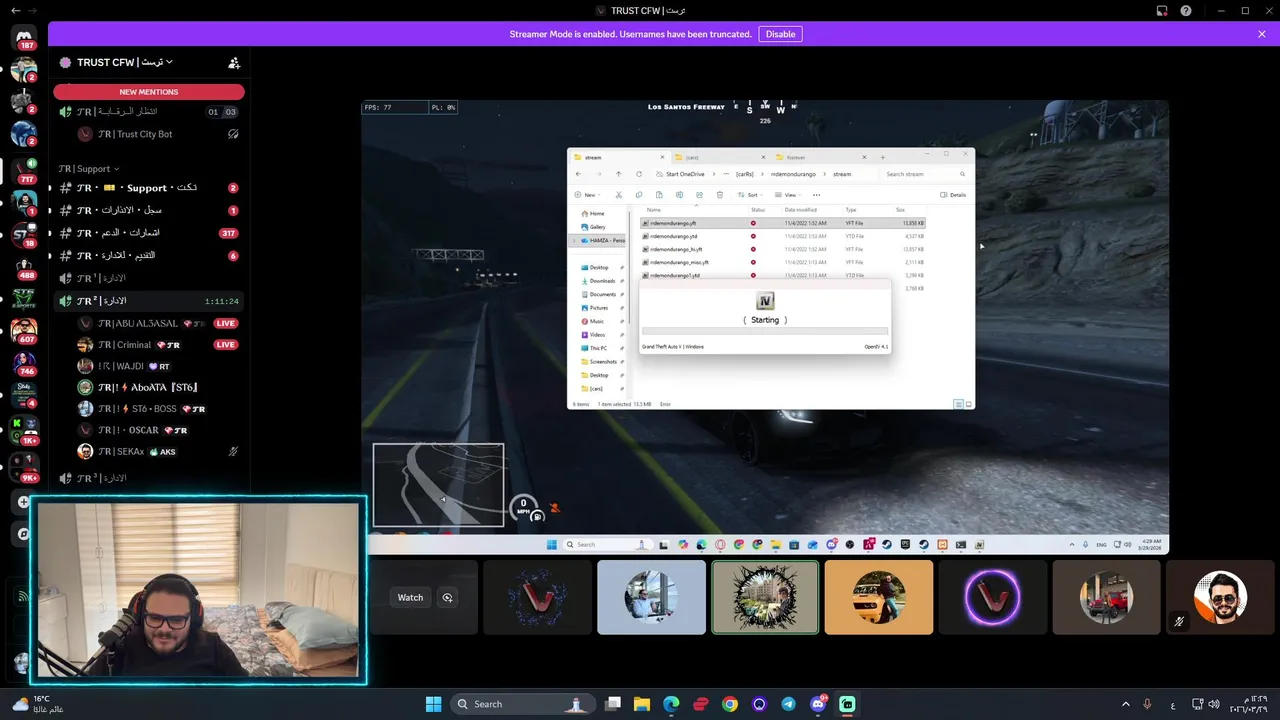
Task: Open server icon with 717 badge
Action: pos(24,171)
